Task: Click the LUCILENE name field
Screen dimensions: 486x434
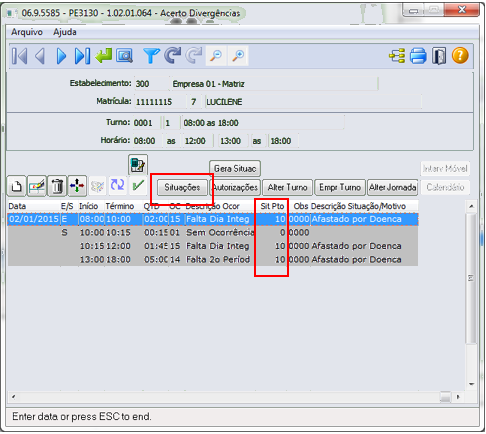Action: click(313, 102)
